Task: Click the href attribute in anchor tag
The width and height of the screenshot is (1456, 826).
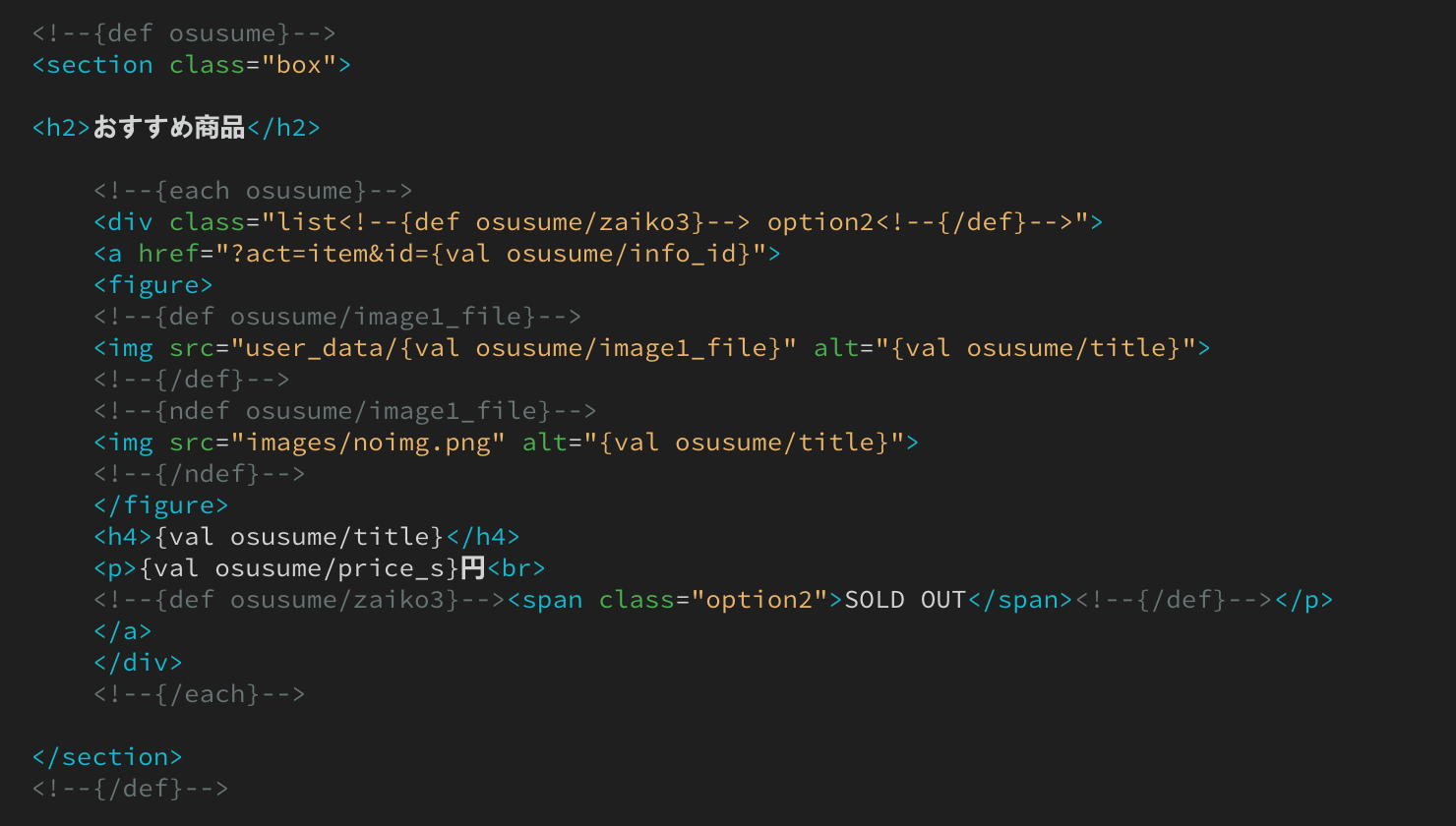Action: click(168, 254)
